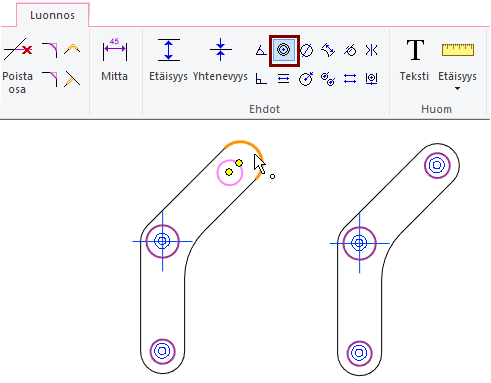Apply the Yhtenevyys coincidence constraint
Viewport: 491px width, 383px height.
(x=220, y=60)
